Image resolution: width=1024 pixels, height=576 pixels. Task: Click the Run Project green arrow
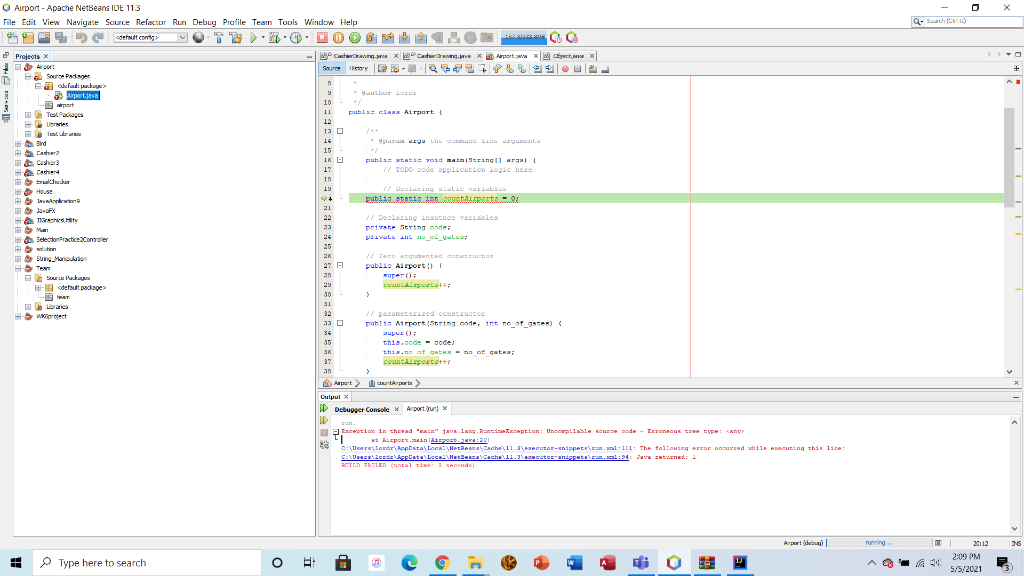pyautogui.click(x=251, y=37)
